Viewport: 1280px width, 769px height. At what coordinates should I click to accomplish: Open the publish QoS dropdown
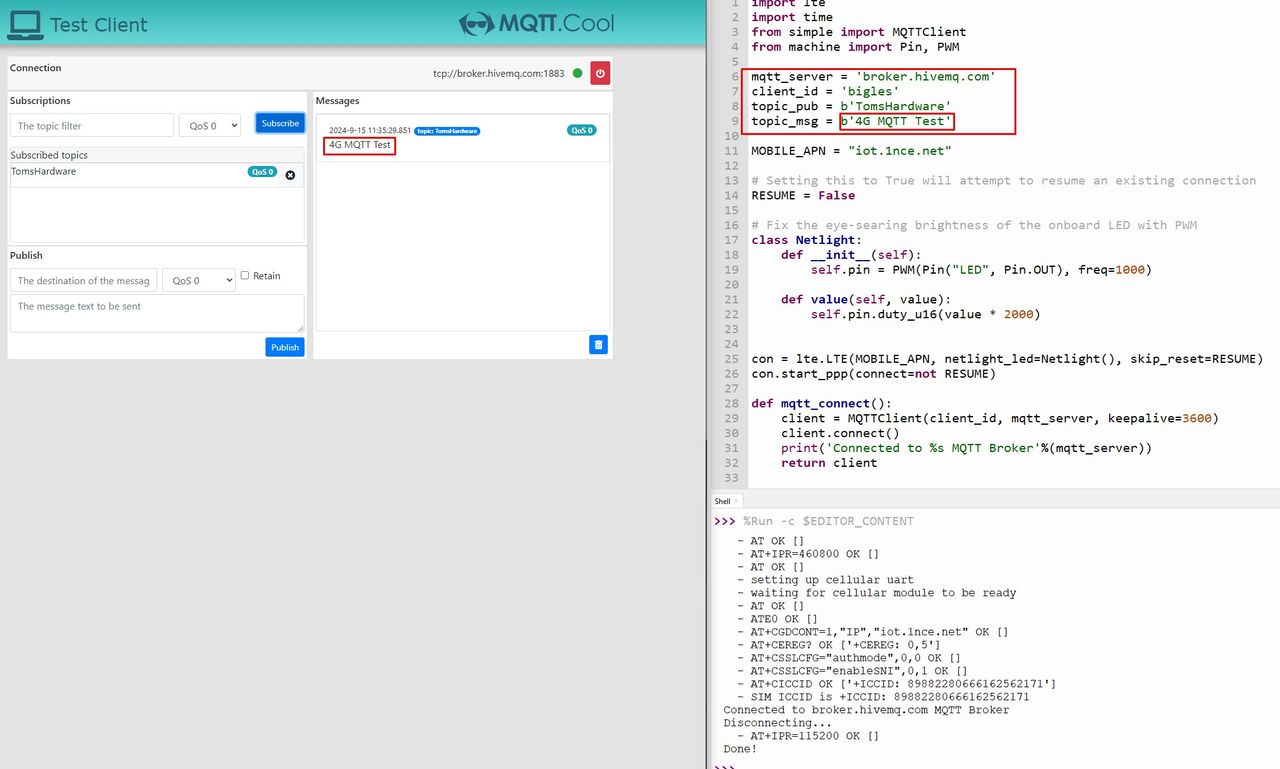tap(198, 281)
